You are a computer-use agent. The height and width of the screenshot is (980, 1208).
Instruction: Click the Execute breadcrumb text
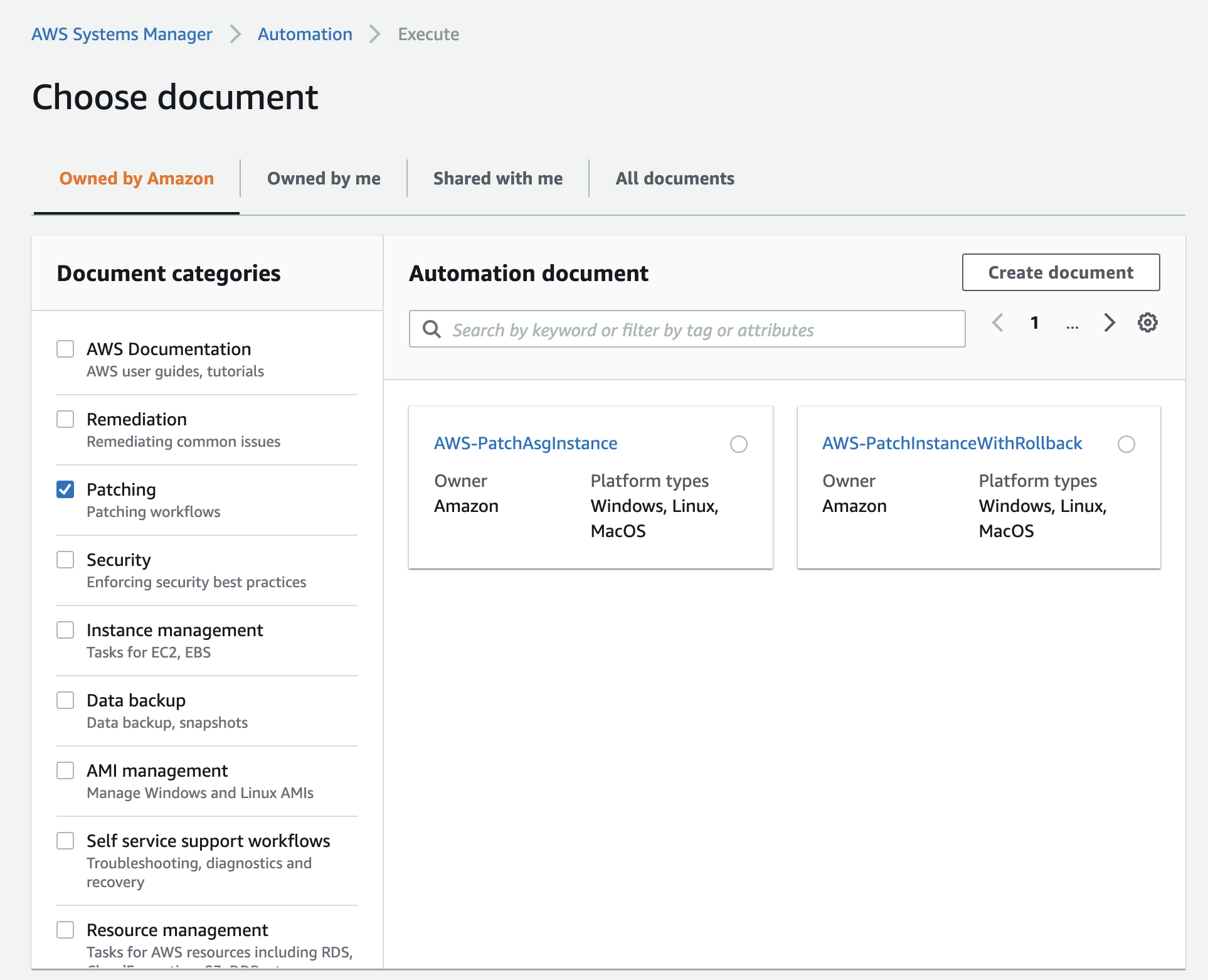point(428,34)
